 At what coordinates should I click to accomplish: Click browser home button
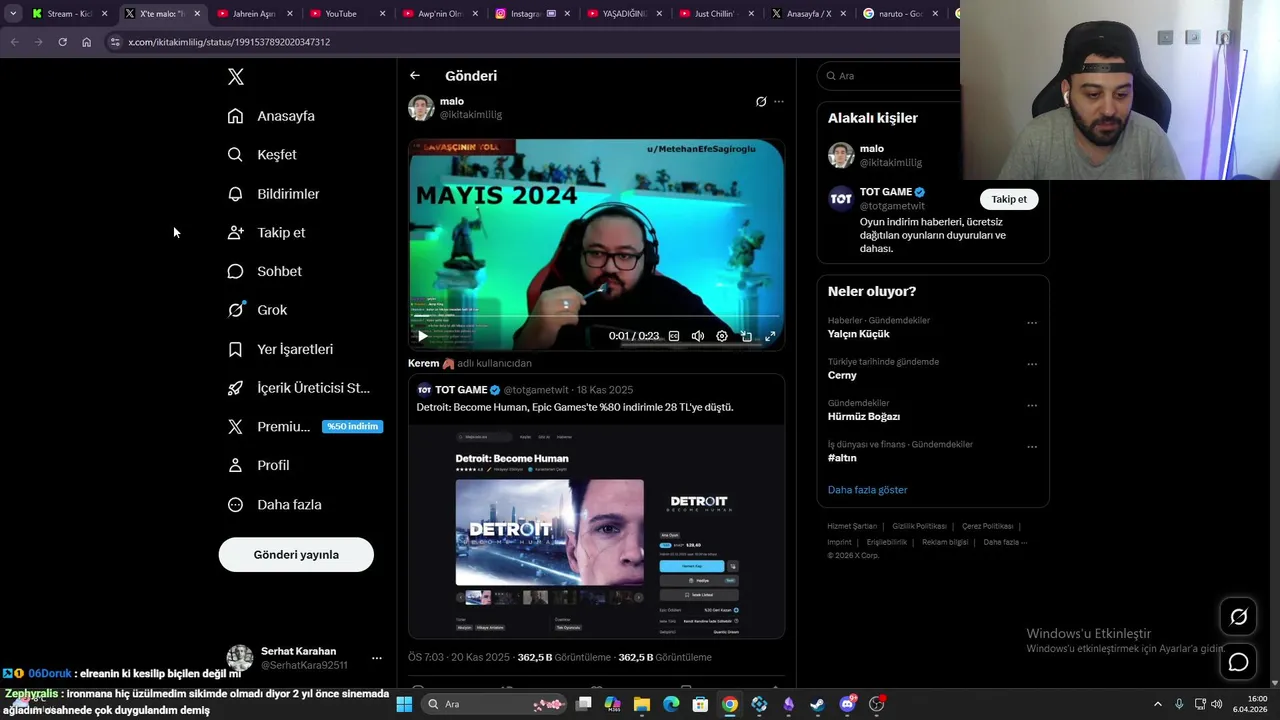[86, 42]
